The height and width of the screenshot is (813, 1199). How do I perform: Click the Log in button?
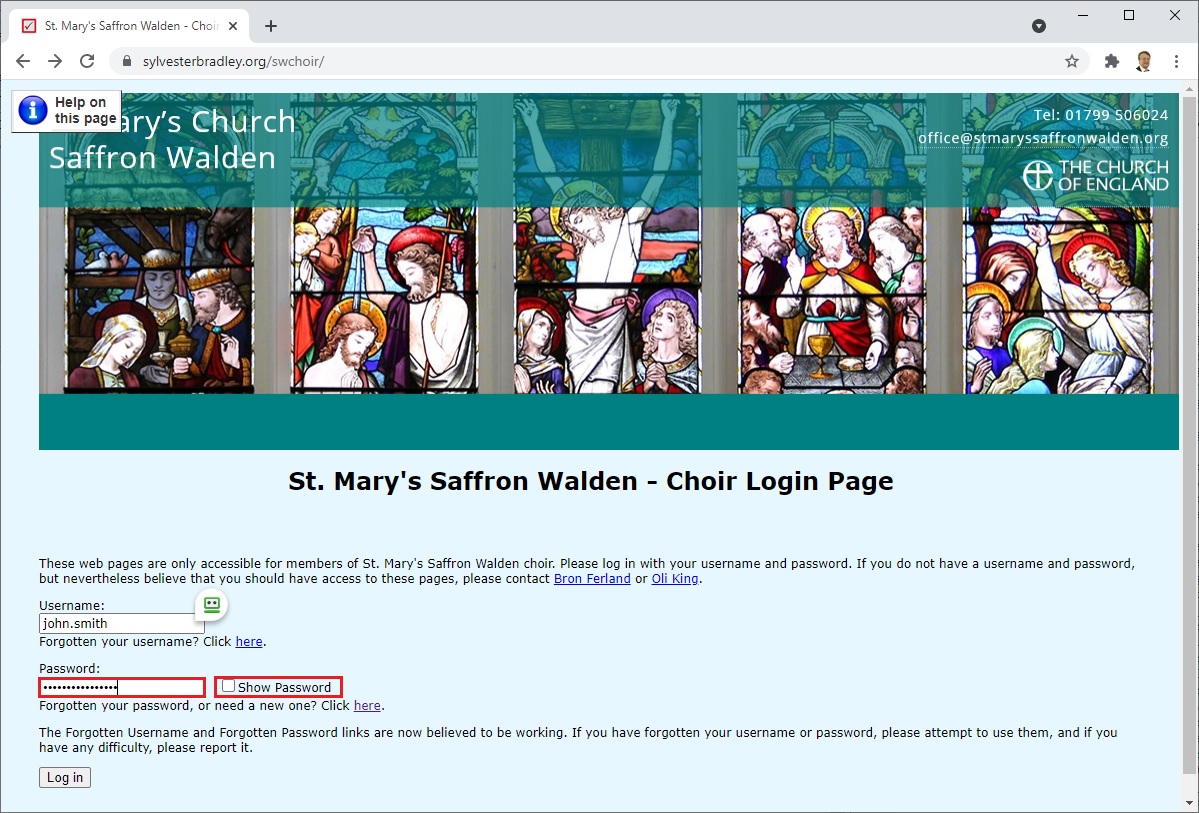pyautogui.click(x=65, y=777)
